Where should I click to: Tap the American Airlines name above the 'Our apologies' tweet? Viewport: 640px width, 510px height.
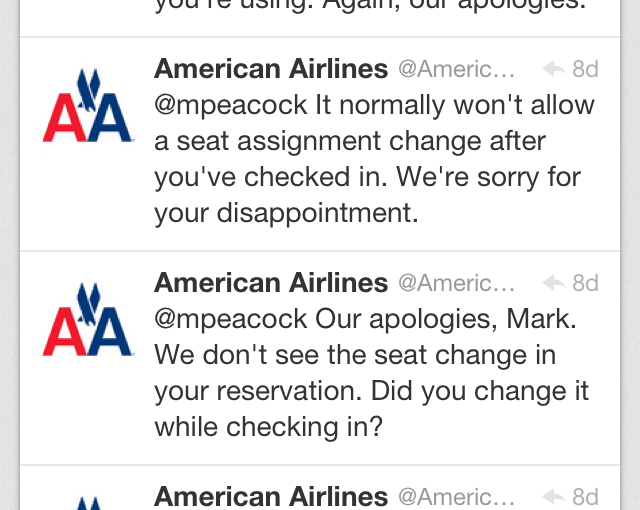[271, 283]
